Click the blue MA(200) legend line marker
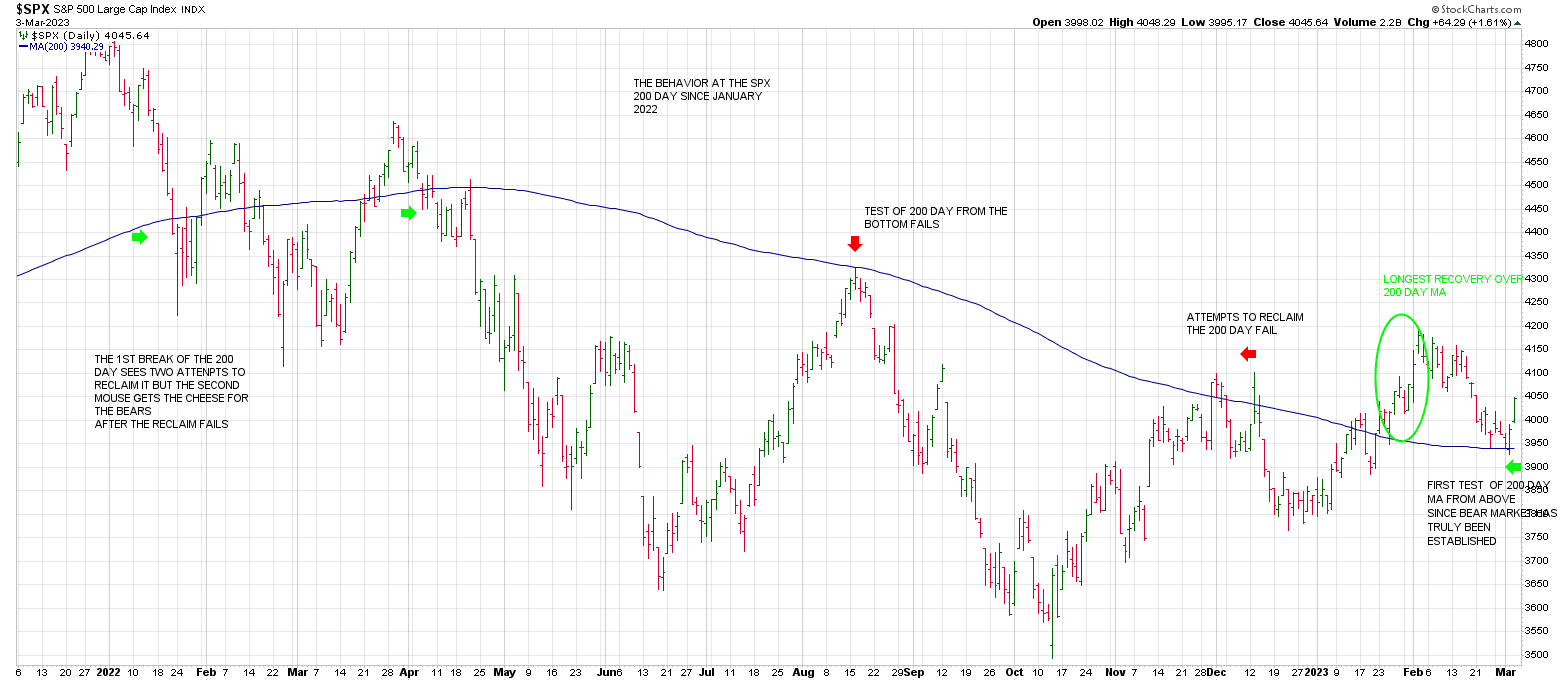Image resolution: width=1565 pixels, height=681 pixels. 24,46
